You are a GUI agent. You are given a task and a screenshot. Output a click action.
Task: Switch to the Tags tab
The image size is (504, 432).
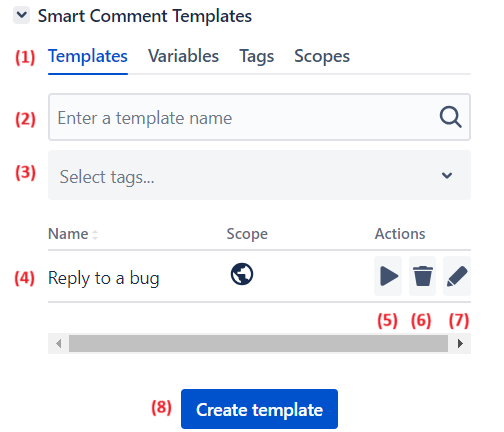(x=257, y=56)
